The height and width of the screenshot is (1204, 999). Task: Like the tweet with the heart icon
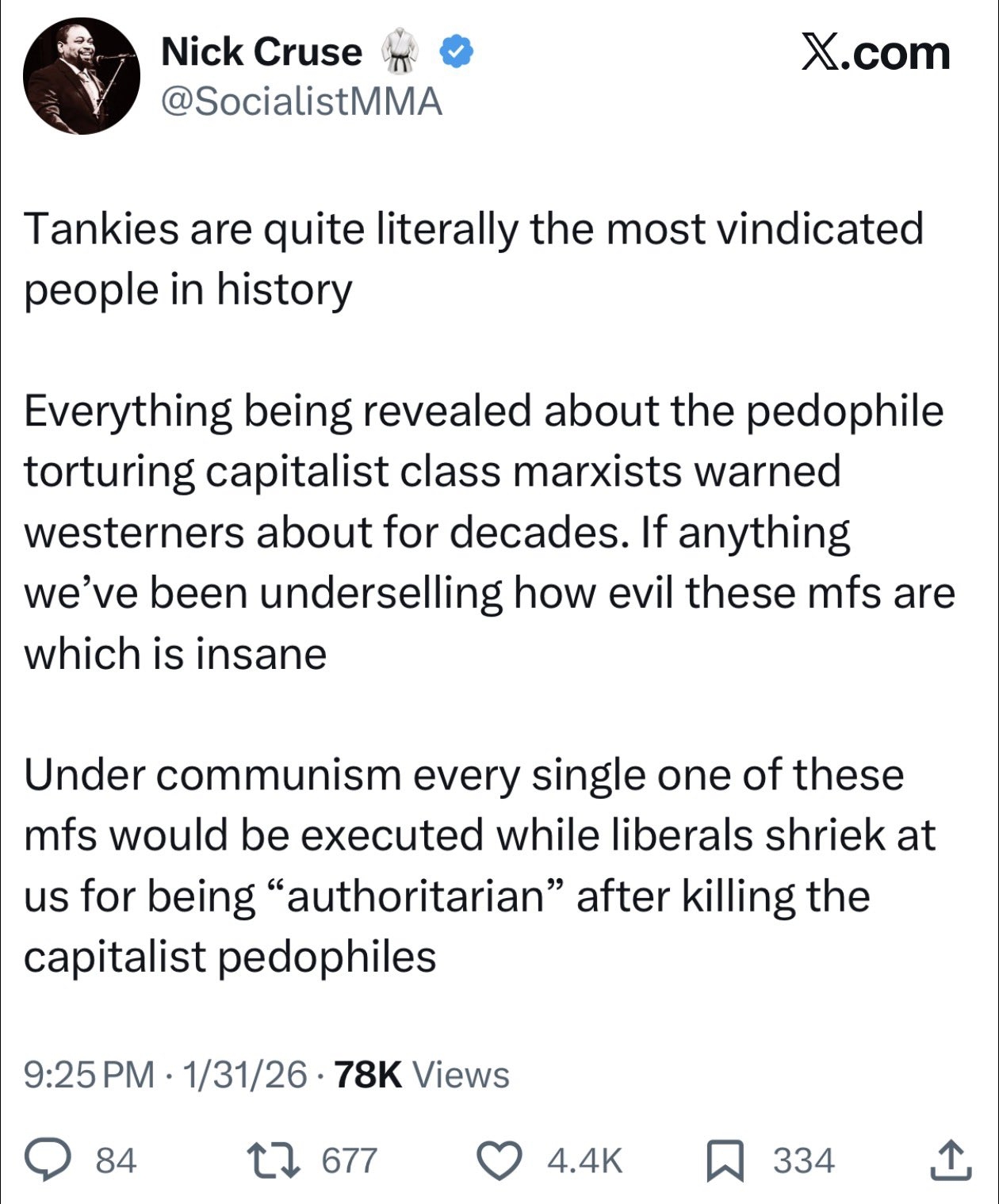tap(501, 1160)
